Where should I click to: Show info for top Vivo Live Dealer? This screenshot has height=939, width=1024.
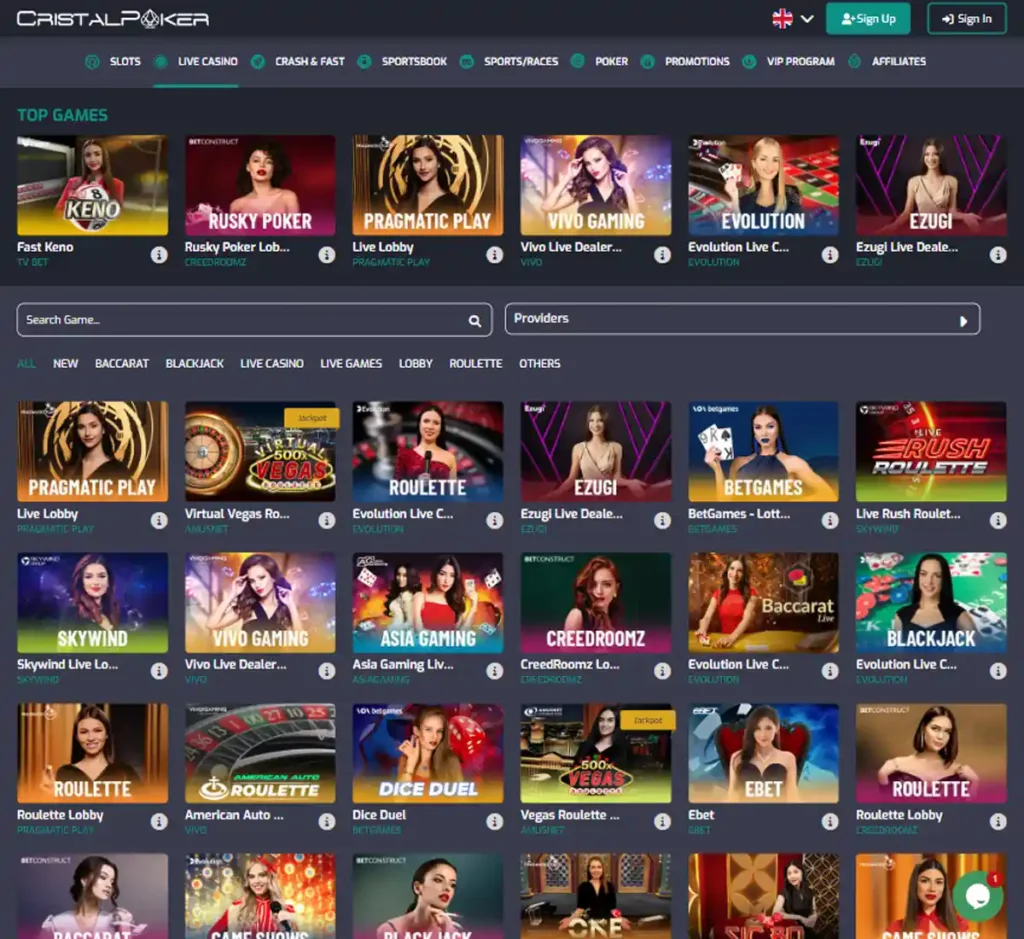(x=662, y=255)
